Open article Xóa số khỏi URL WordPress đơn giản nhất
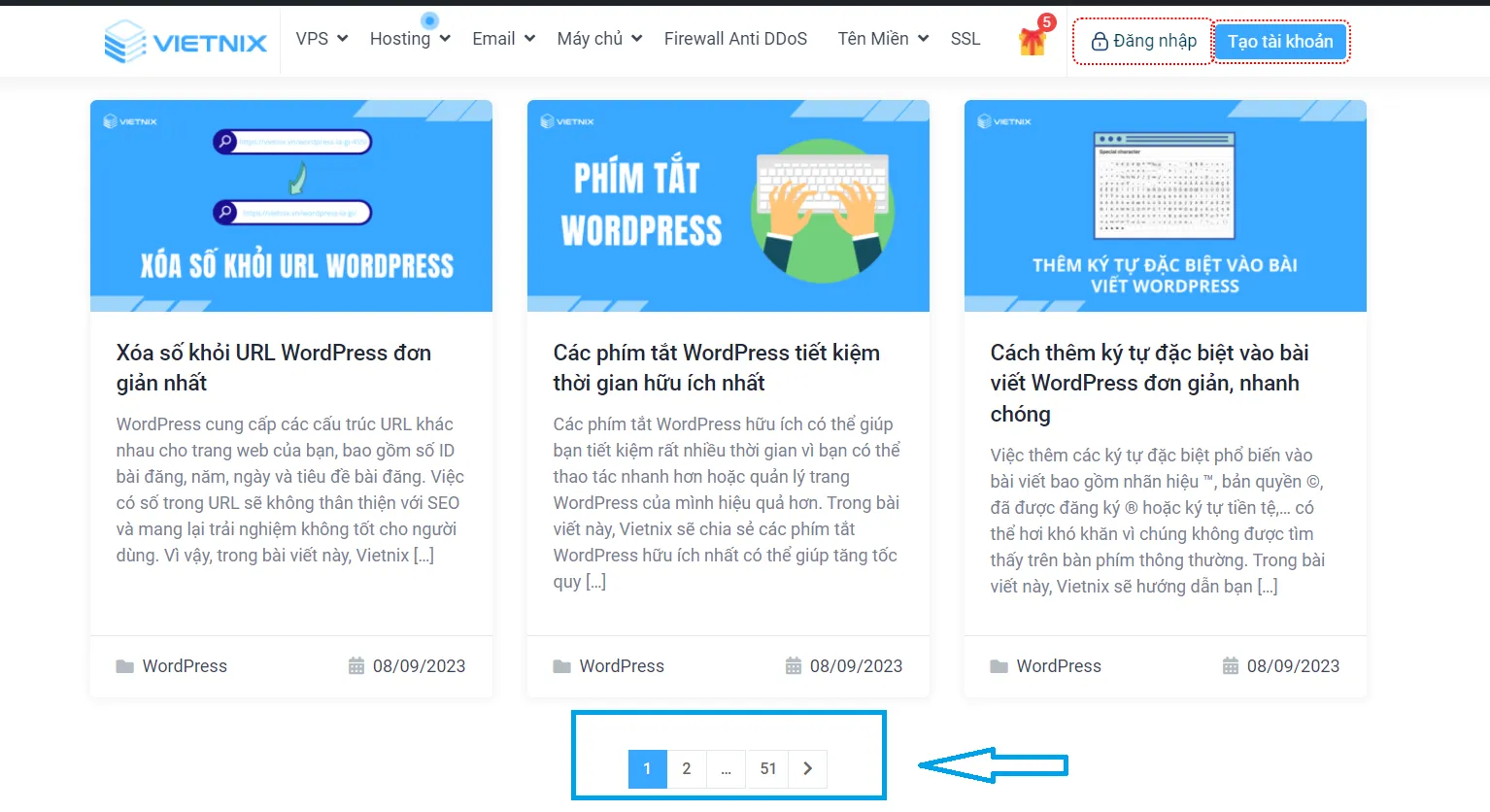 pos(274,367)
